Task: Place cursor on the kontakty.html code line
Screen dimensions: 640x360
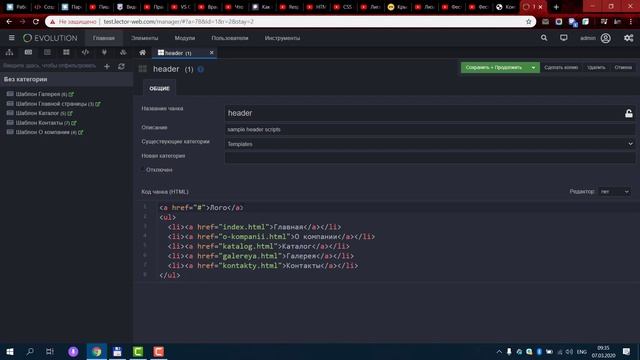Action: click(x=263, y=266)
